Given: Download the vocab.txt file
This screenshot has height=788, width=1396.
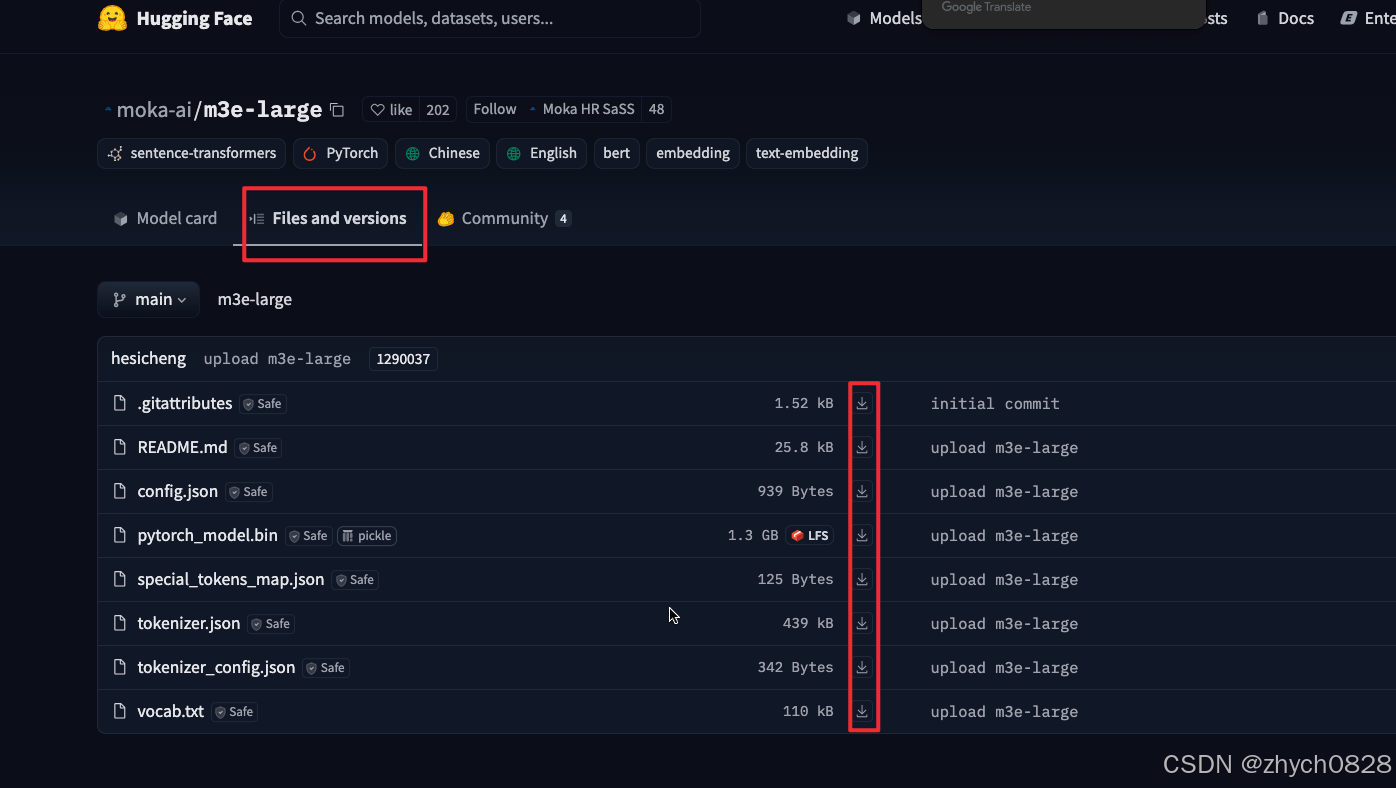Looking at the screenshot, I should point(862,711).
